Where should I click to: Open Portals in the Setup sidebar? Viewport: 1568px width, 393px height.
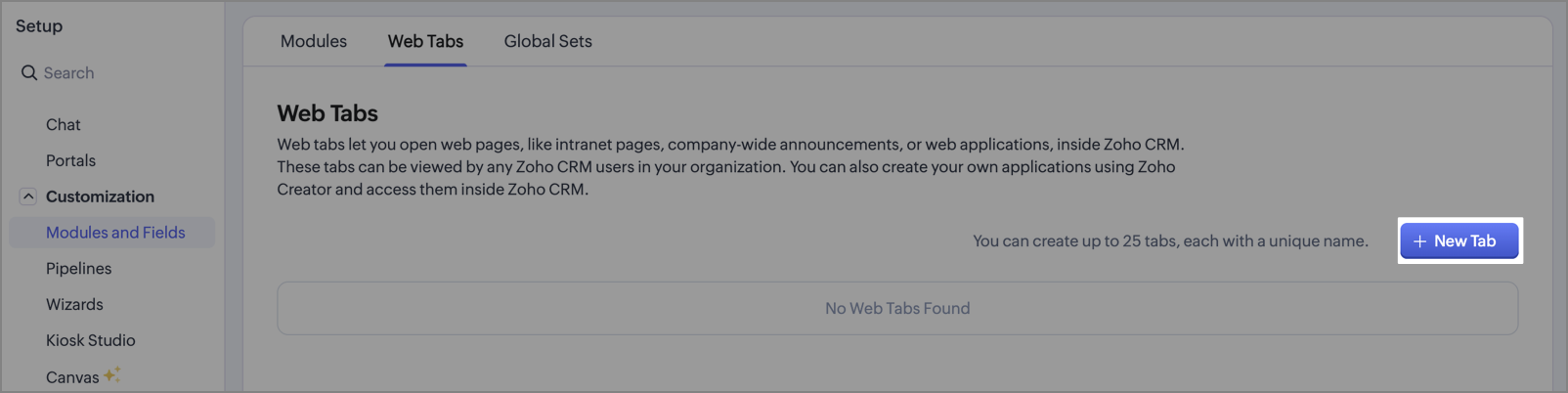click(70, 160)
